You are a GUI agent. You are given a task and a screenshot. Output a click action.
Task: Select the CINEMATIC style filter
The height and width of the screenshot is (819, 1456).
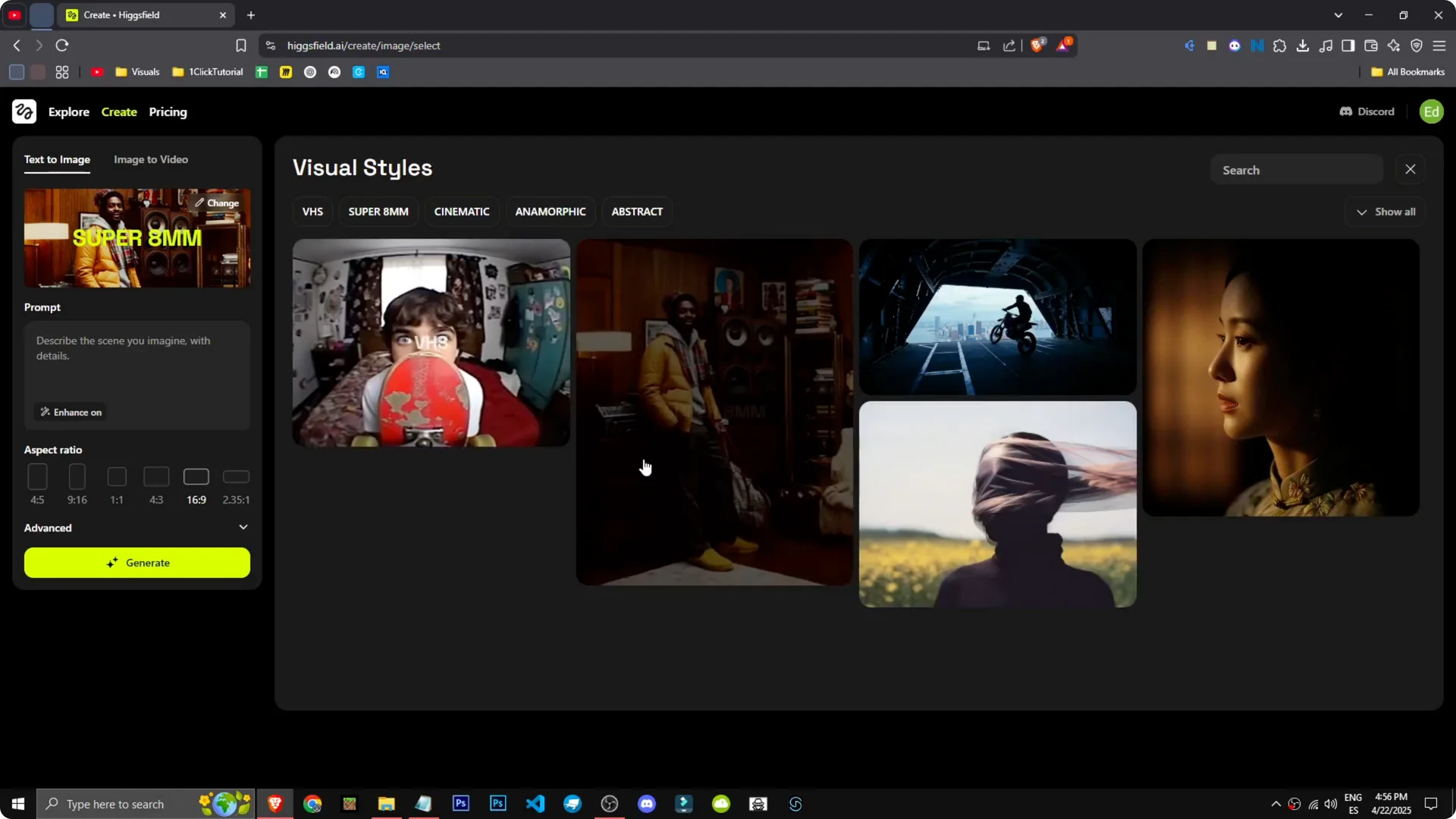pos(462,212)
